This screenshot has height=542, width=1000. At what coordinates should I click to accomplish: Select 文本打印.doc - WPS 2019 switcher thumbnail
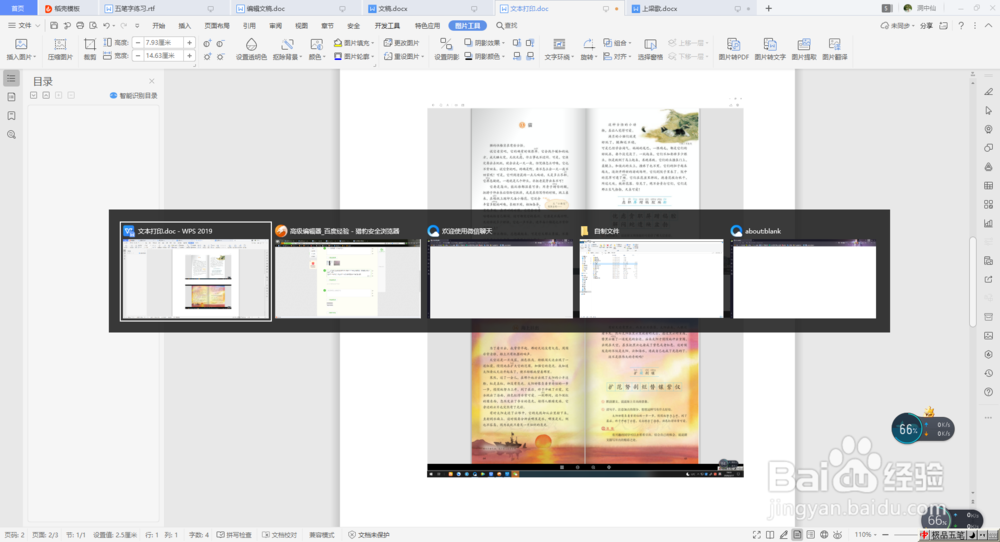click(196, 271)
